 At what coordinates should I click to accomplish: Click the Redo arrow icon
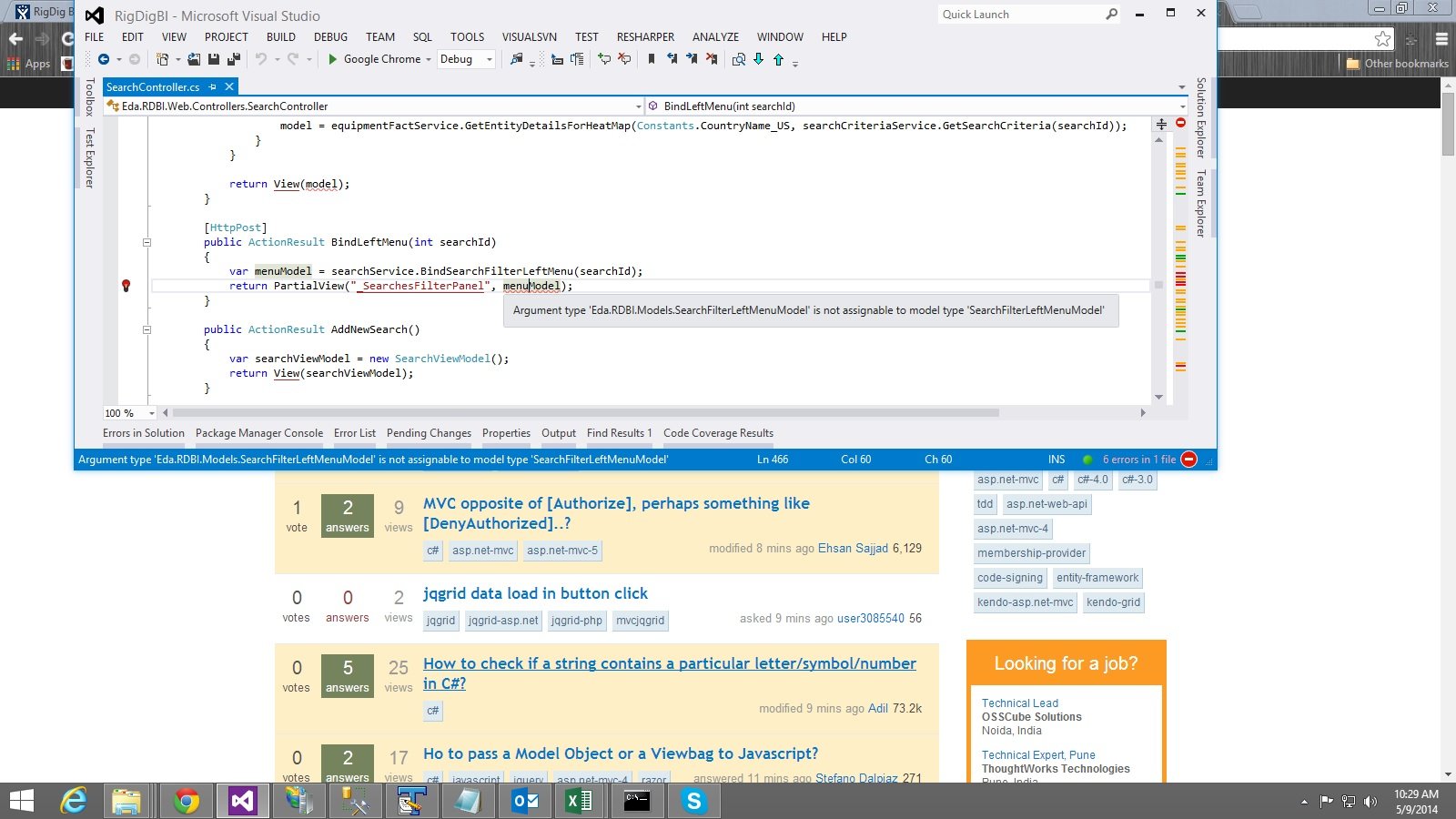tap(293, 59)
